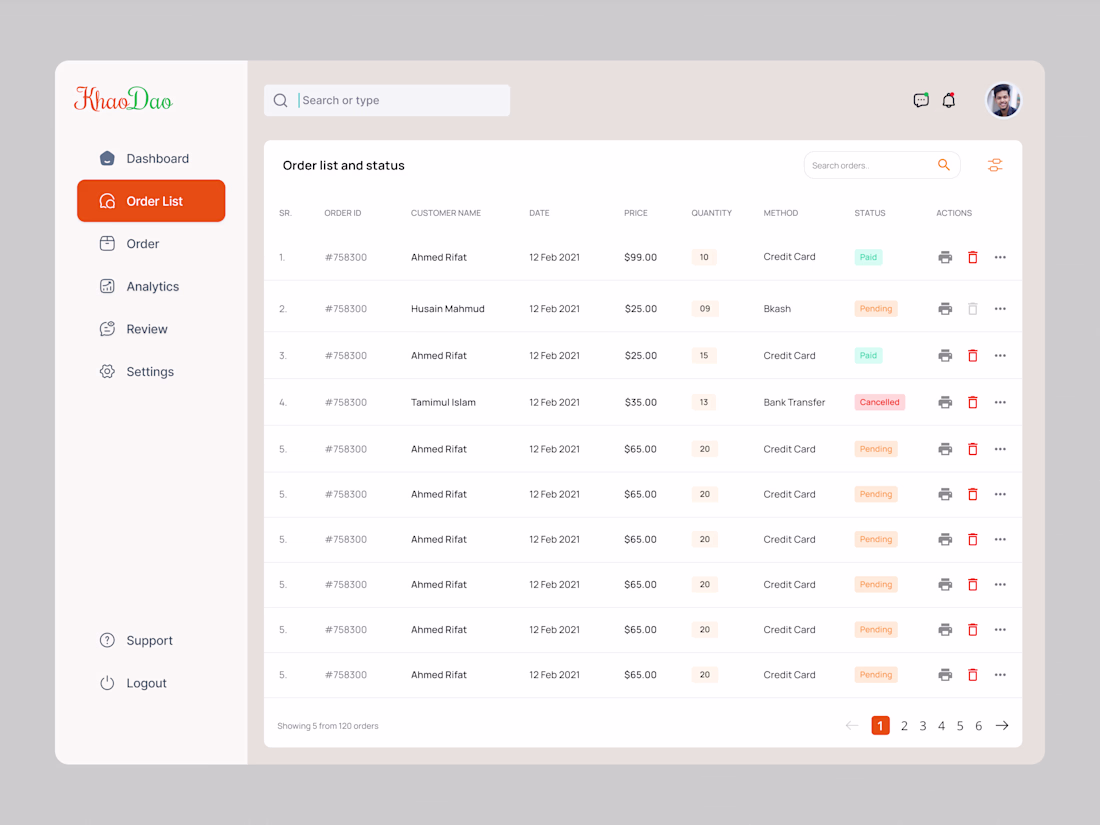Open more options for quantity 15 order
The width and height of the screenshot is (1100, 825).
click(1000, 356)
